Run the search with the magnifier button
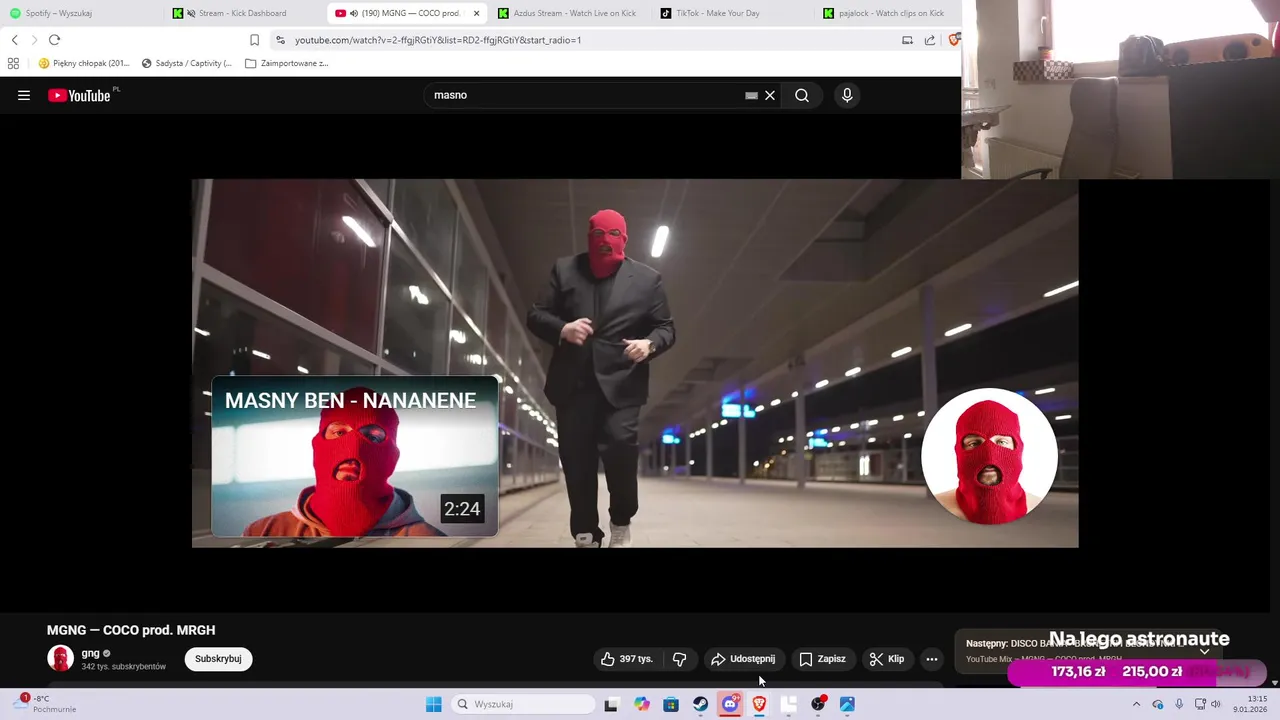The image size is (1280, 720). (x=802, y=95)
